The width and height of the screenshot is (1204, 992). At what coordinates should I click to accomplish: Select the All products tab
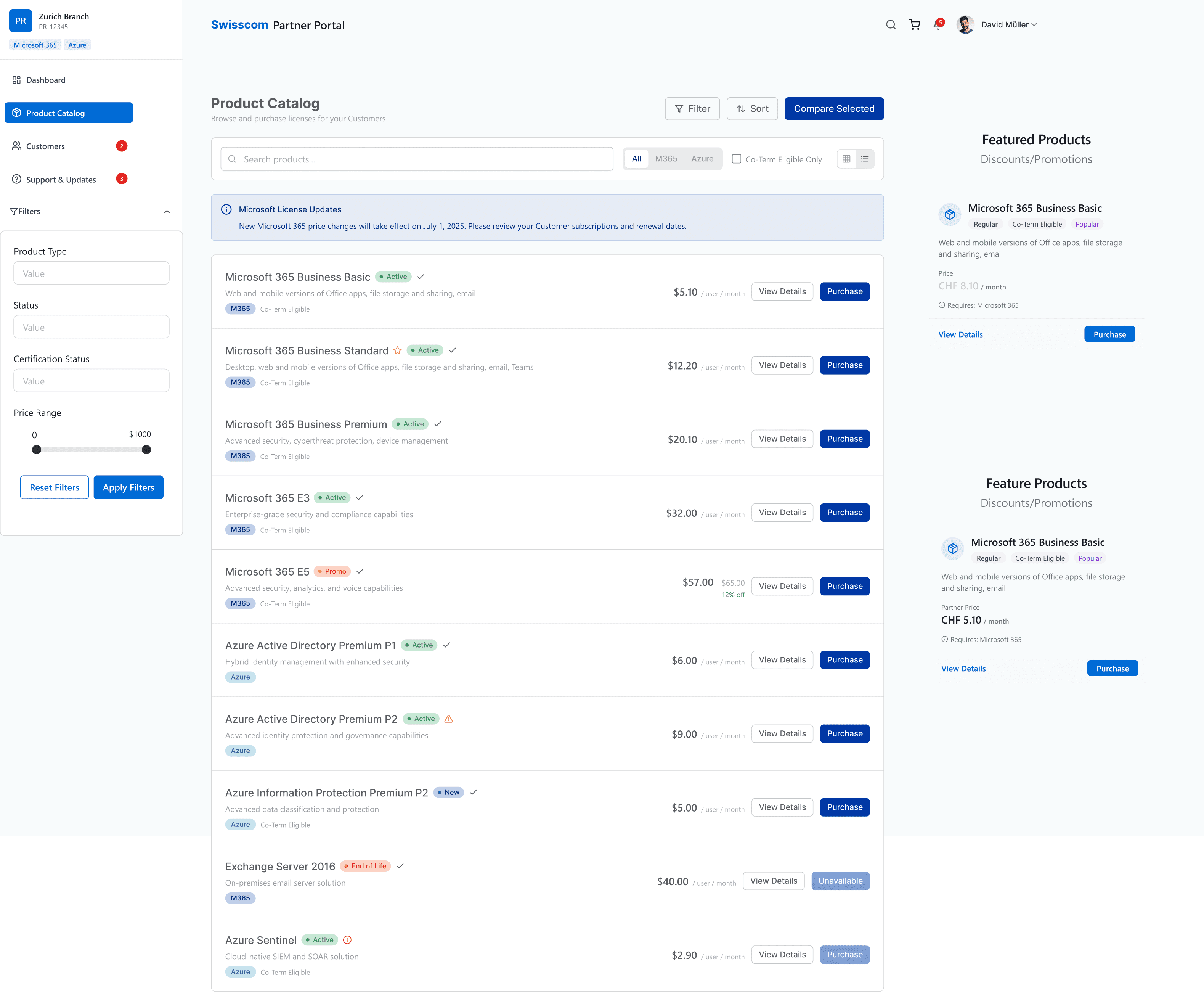[x=636, y=159]
